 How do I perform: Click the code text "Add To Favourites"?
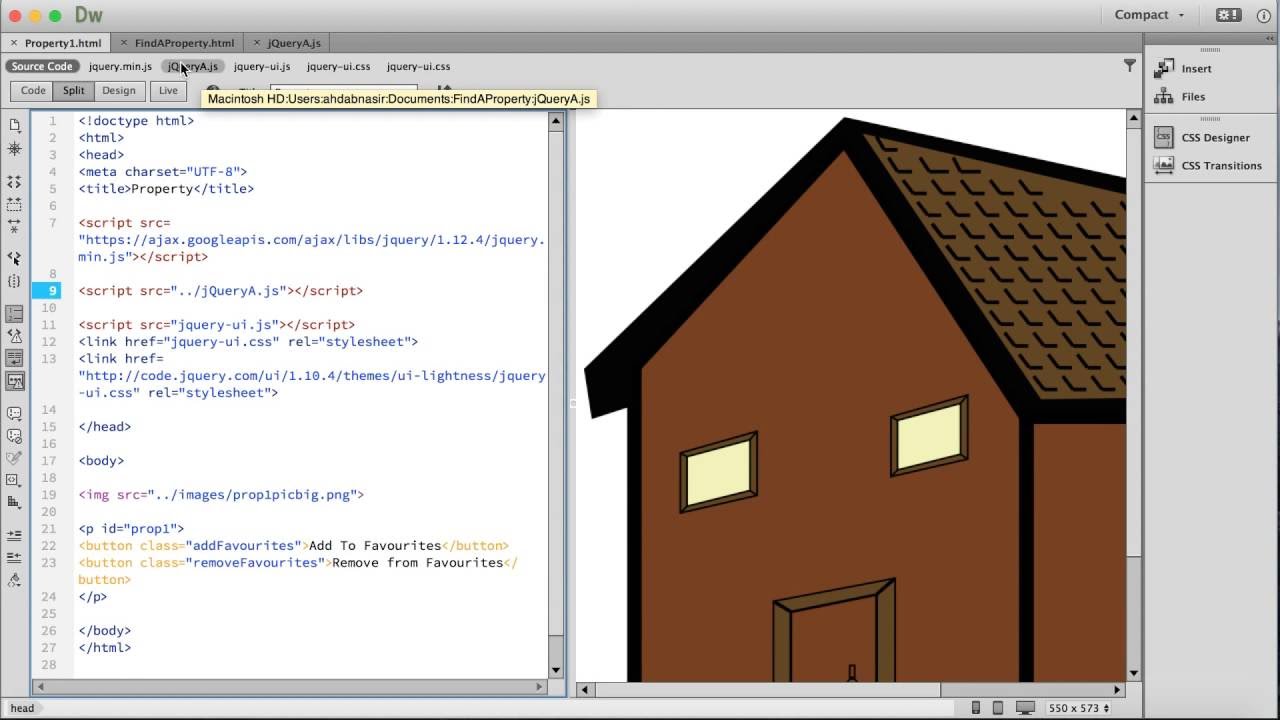click(x=375, y=546)
